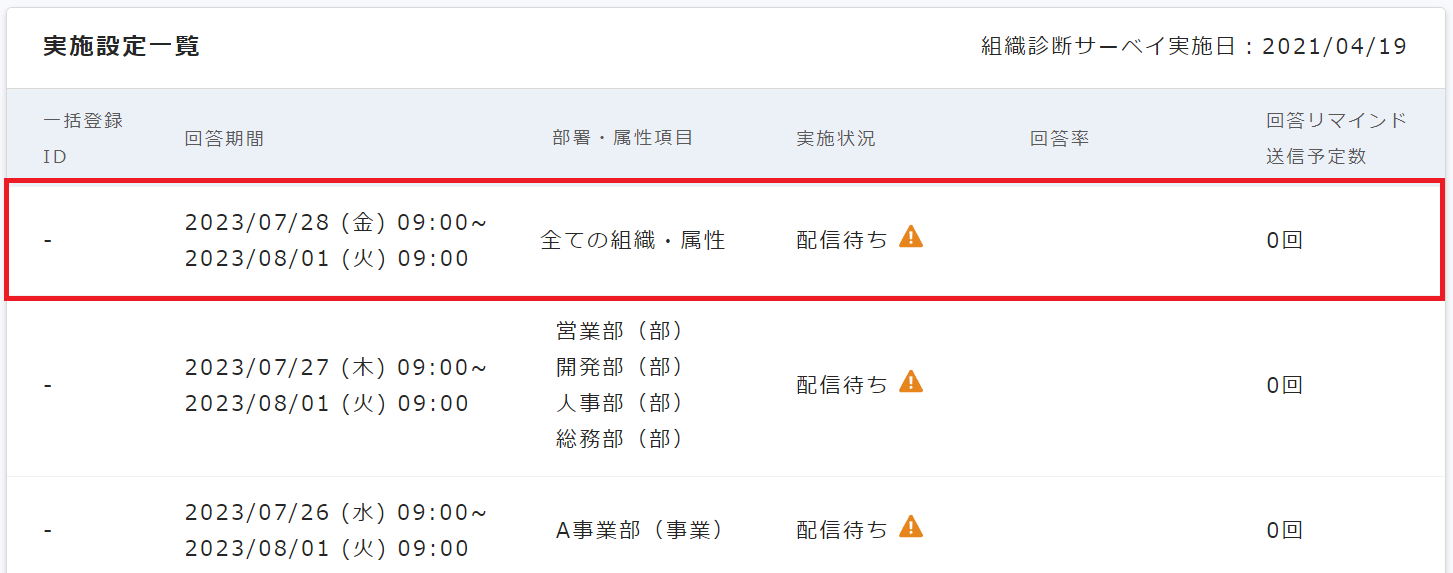
Task: Click the 一括登録ID column header
Action: click(x=83, y=138)
